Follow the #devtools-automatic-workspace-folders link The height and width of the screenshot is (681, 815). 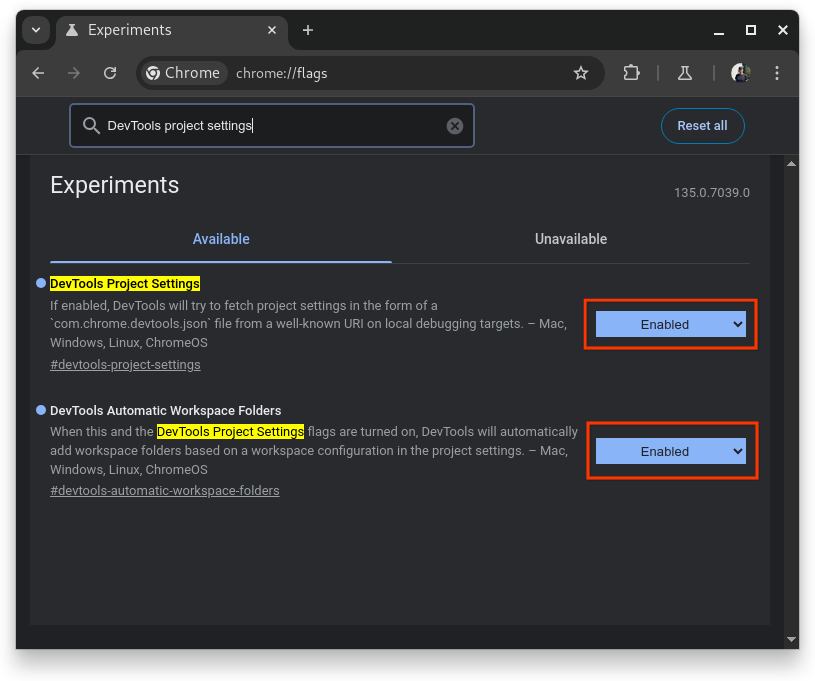coord(164,491)
